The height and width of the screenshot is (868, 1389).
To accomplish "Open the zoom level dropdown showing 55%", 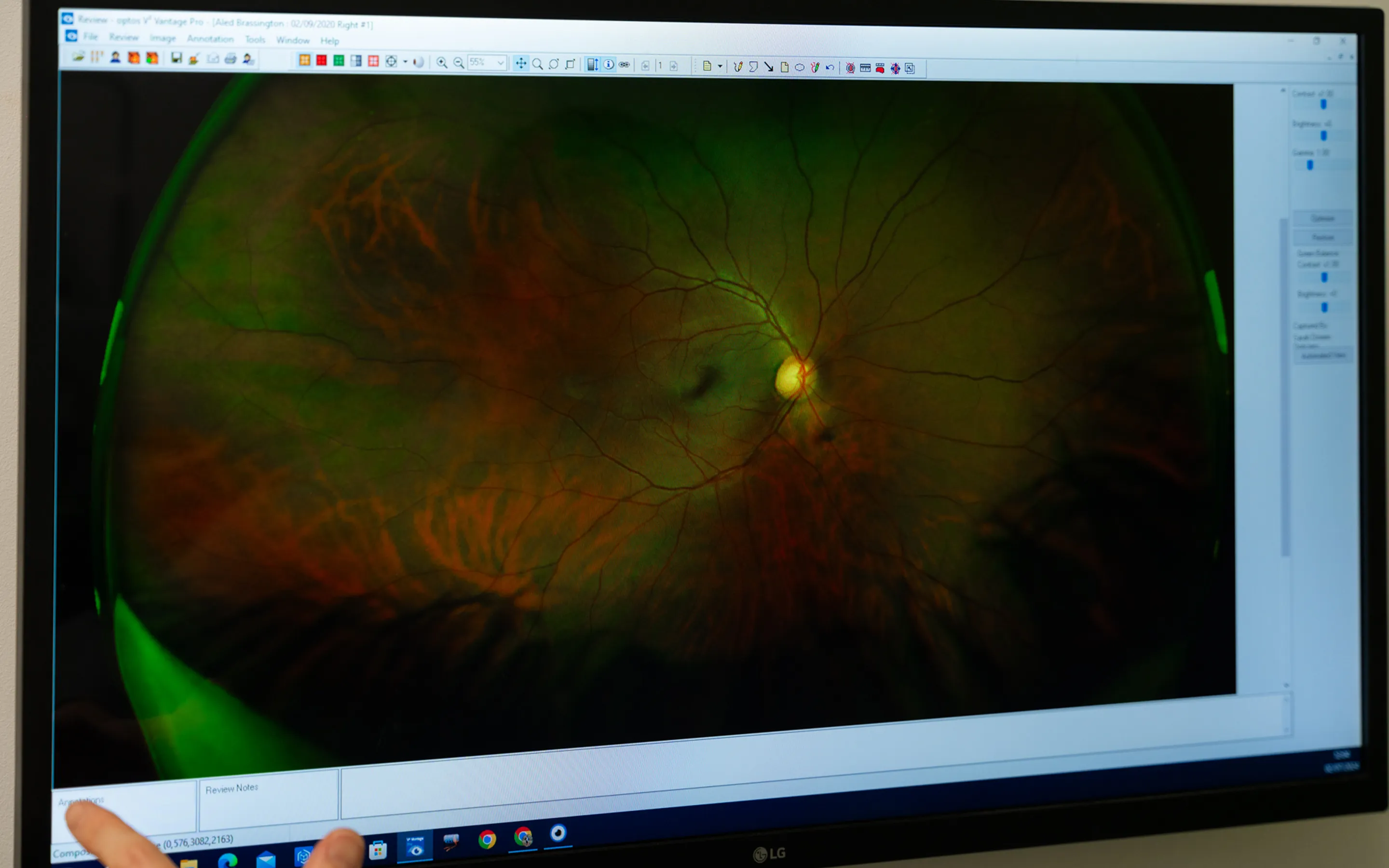I will (x=502, y=63).
